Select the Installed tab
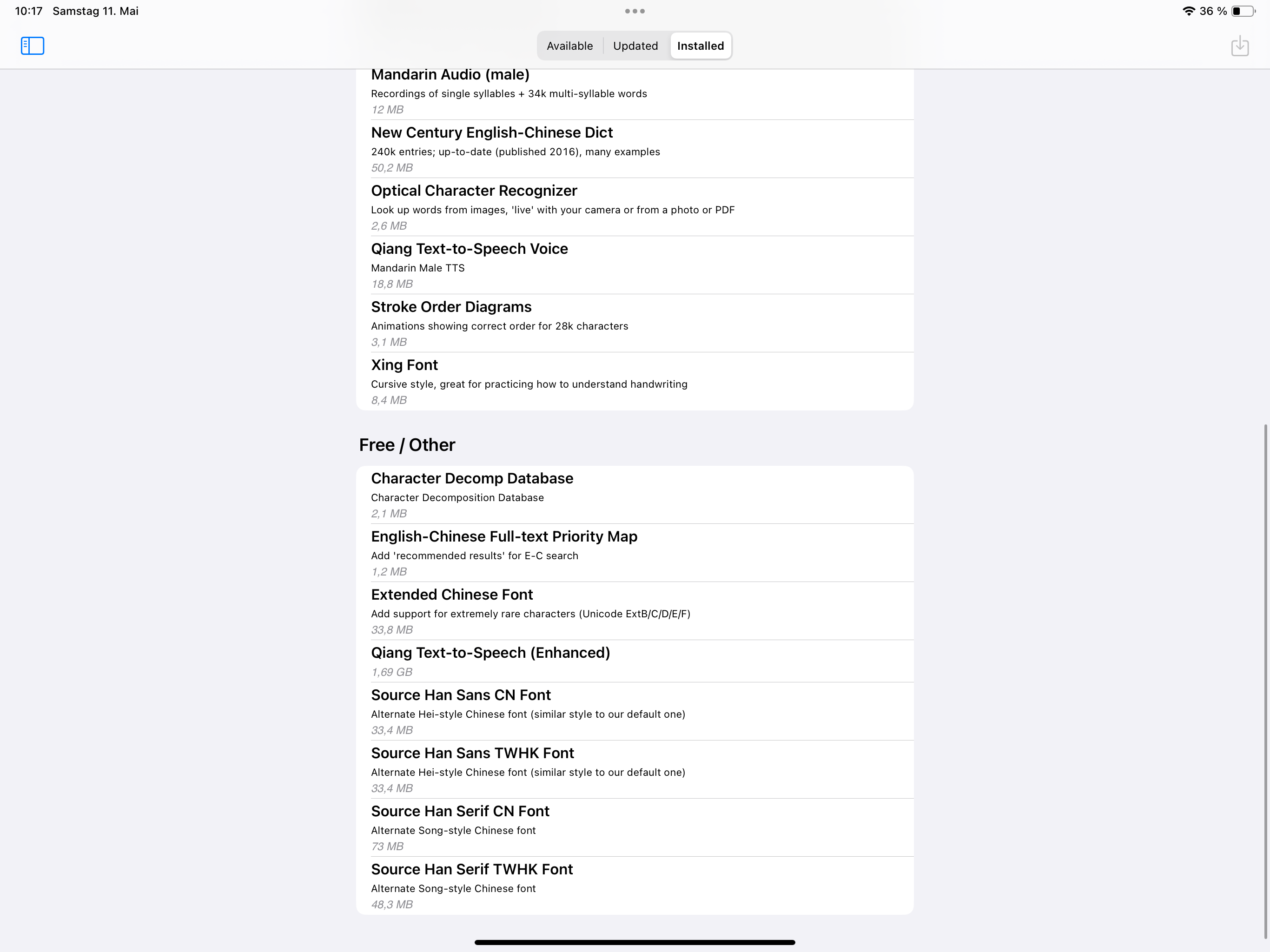 [701, 46]
